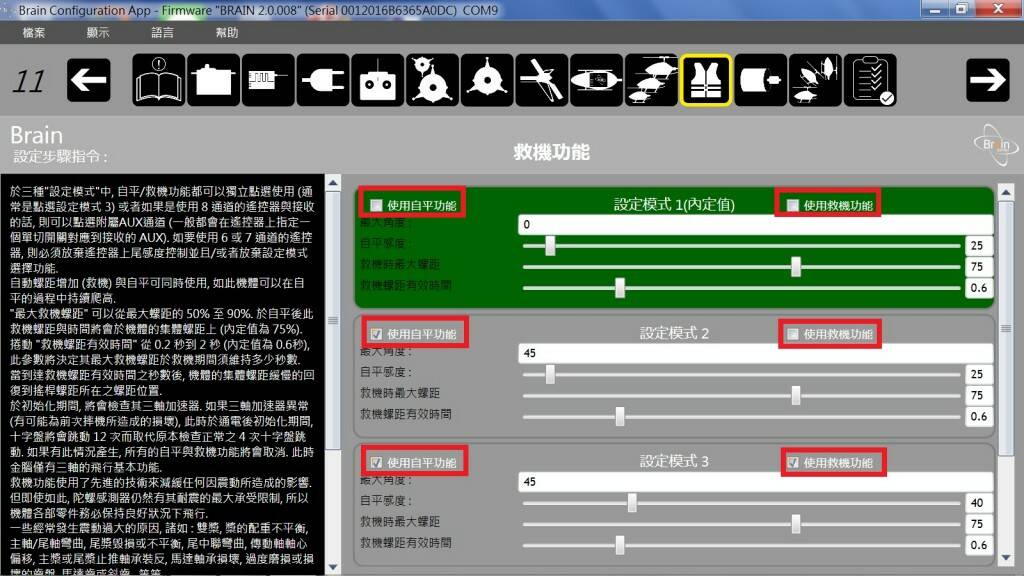Minimize the Brain Configuration App window

(935, 9)
